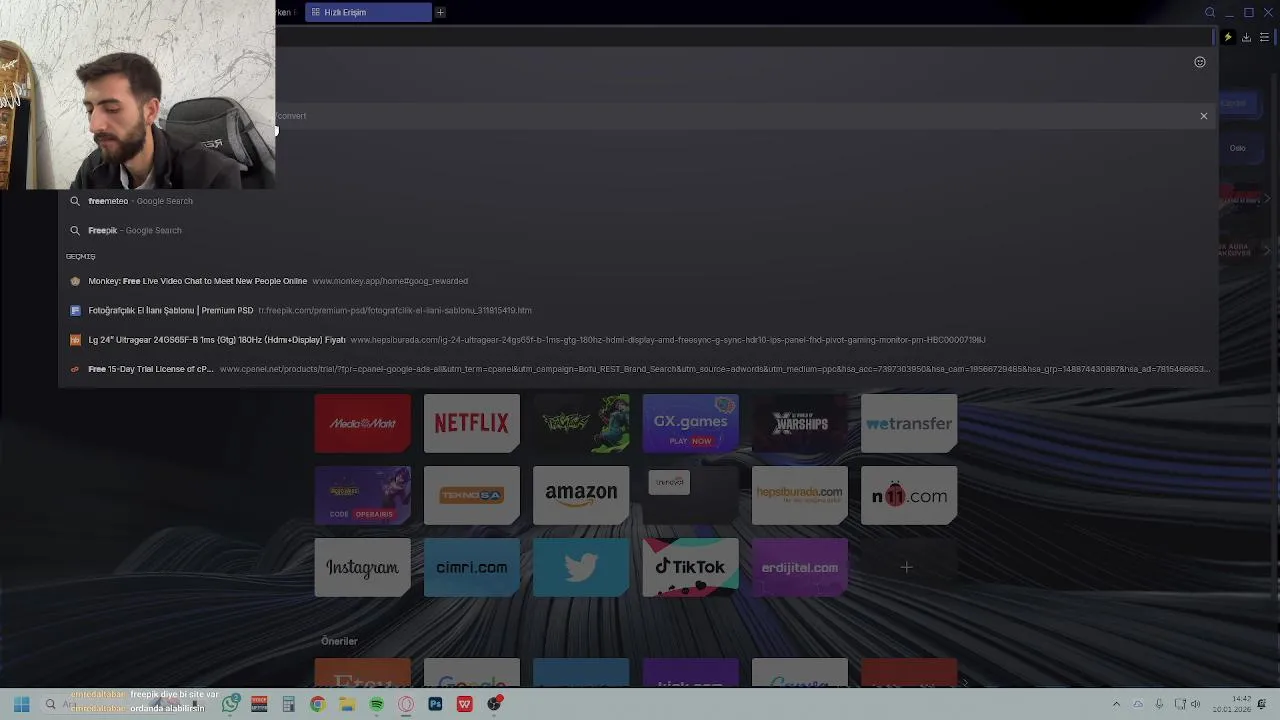The width and height of the screenshot is (1280, 720).
Task: Add a new speed dial with plus tile
Action: (907, 567)
